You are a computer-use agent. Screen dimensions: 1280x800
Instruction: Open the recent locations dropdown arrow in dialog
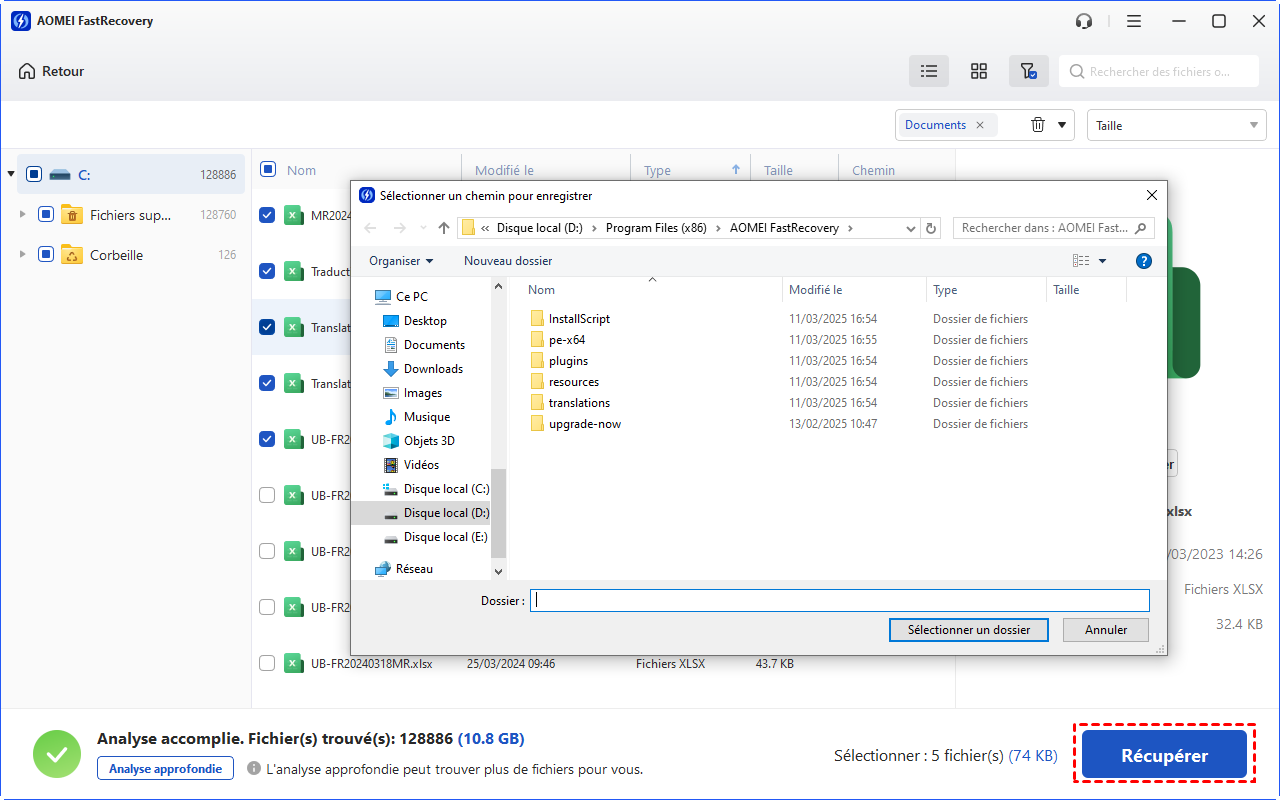click(423, 228)
